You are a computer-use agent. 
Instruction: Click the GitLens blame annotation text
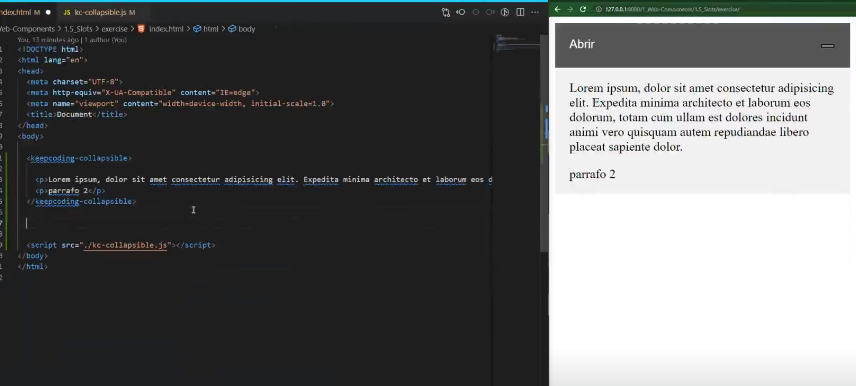point(72,40)
